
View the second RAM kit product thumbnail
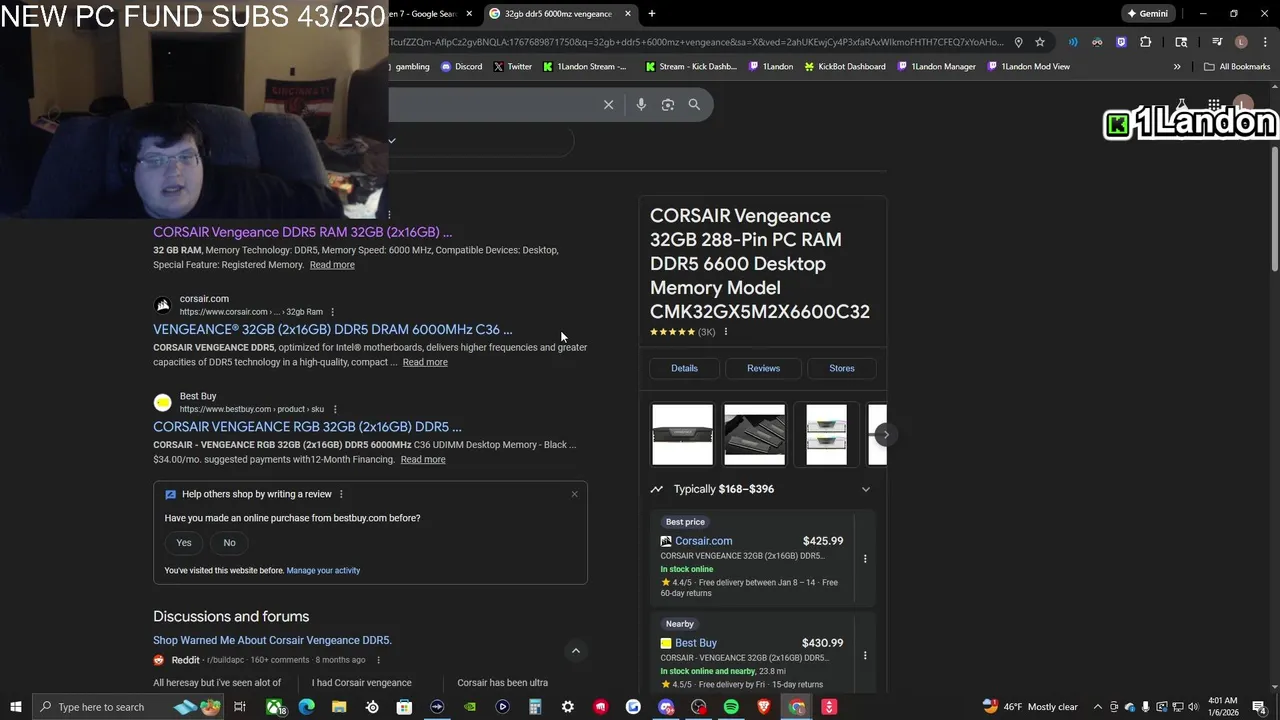pyautogui.click(x=754, y=434)
